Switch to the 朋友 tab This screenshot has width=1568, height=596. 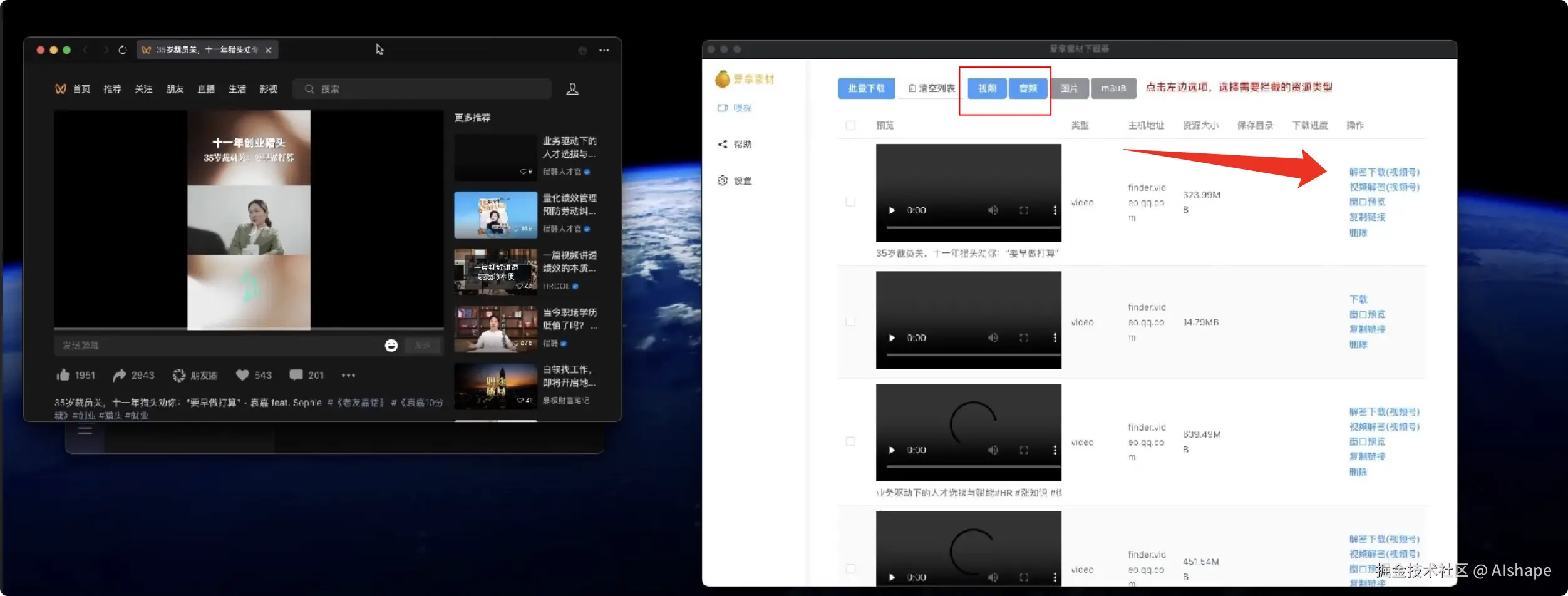[175, 89]
